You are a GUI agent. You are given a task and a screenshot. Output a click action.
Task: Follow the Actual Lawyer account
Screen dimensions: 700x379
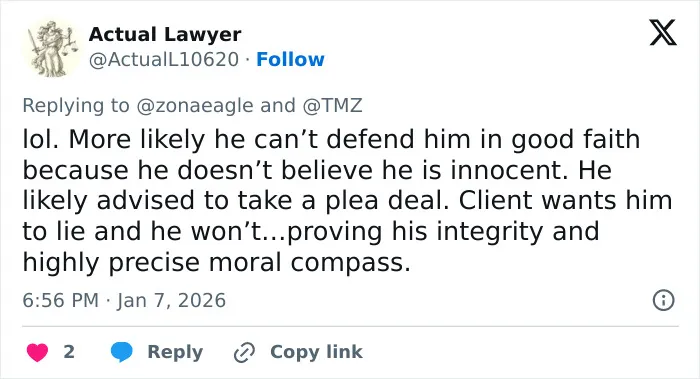tap(290, 59)
